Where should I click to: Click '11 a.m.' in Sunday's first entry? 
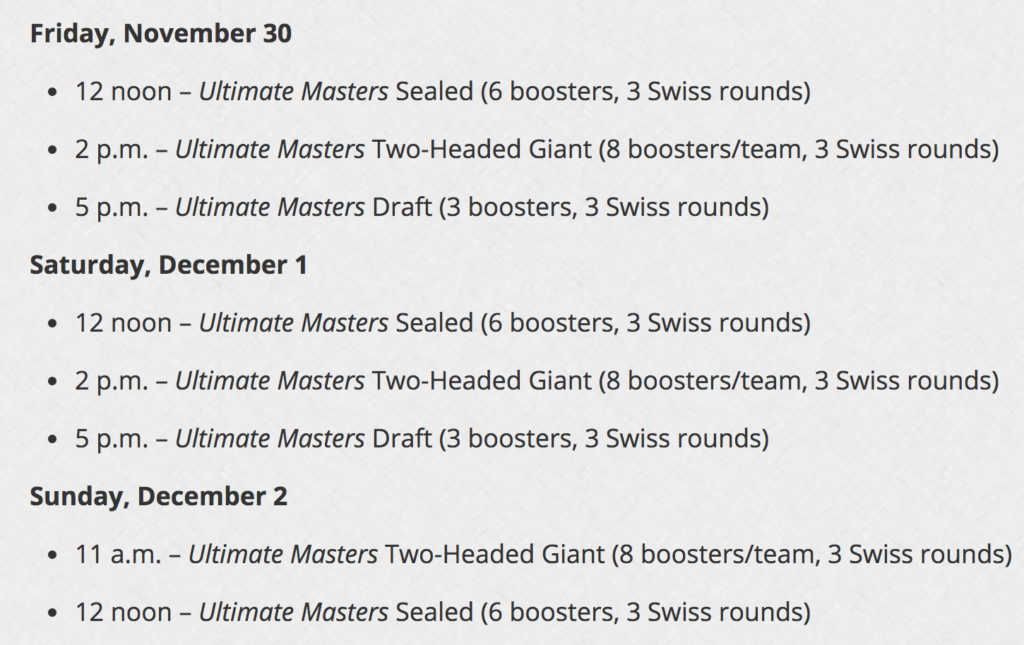(118, 554)
